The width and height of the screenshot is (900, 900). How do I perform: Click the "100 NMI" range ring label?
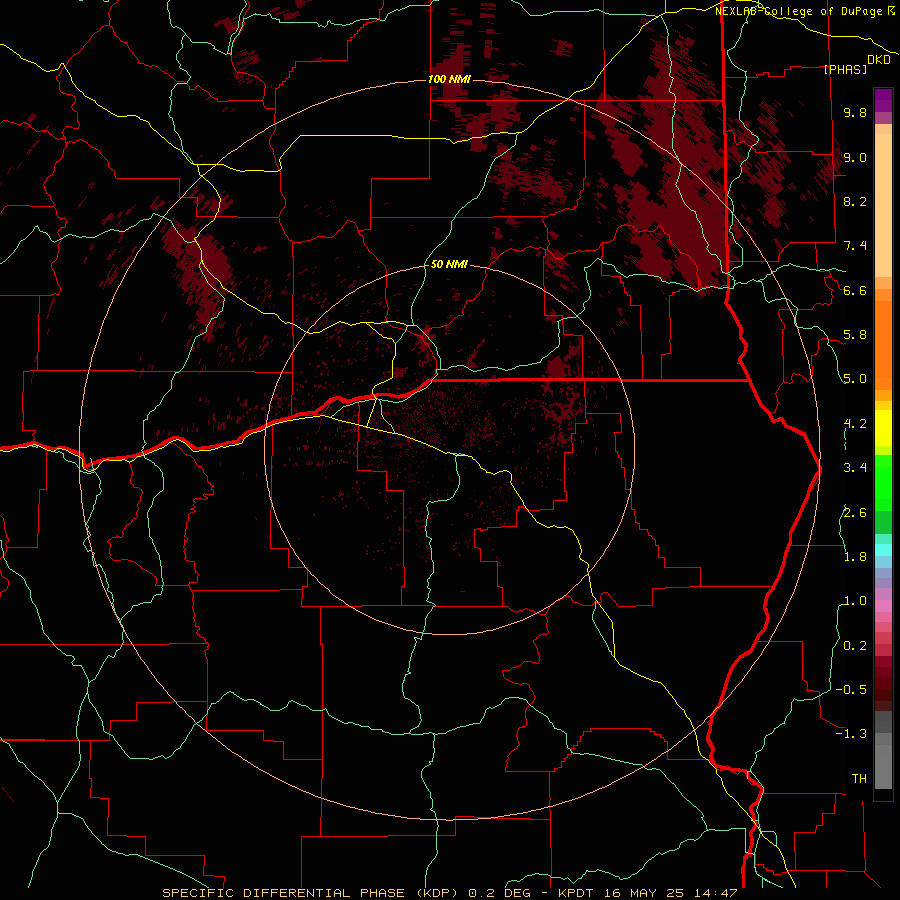click(x=449, y=79)
